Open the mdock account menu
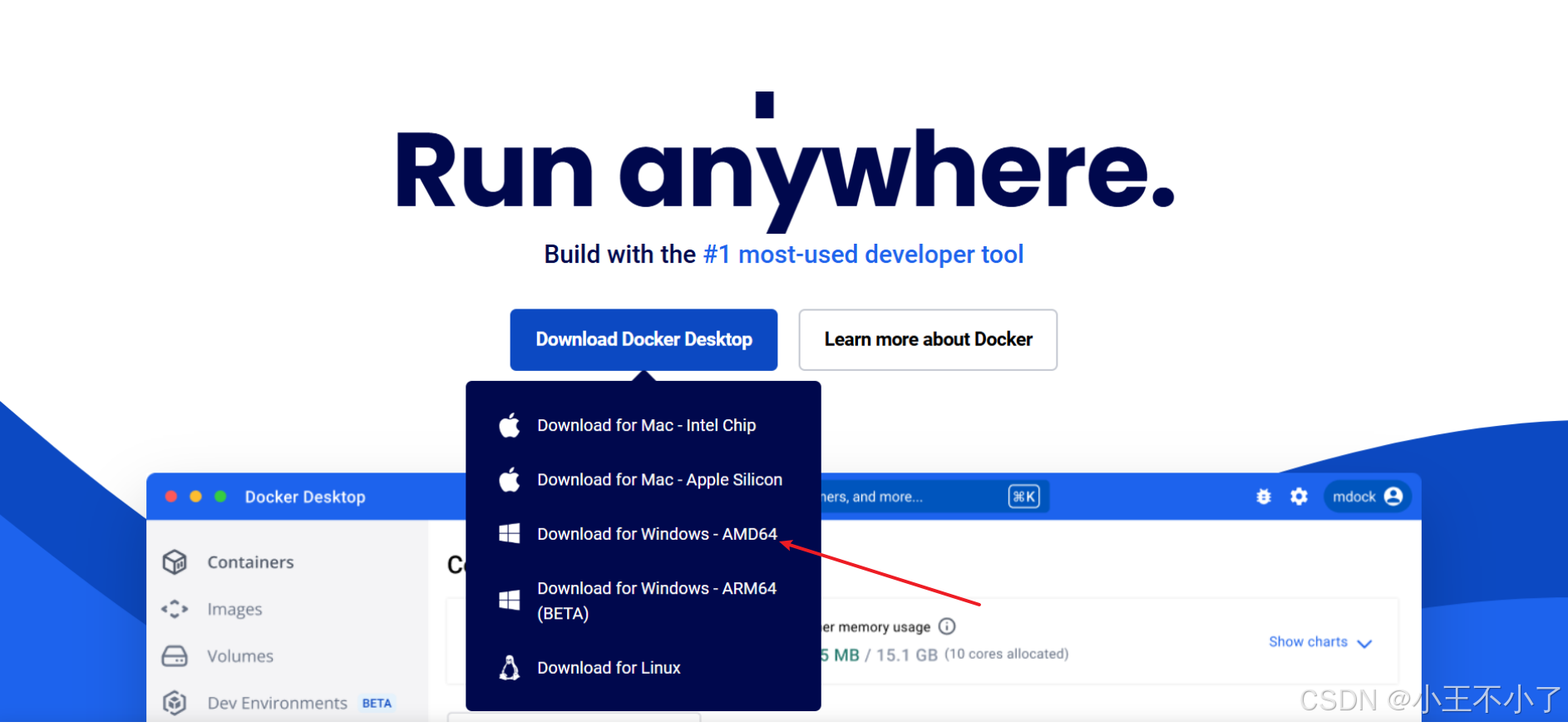The width and height of the screenshot is (1568, 727). [1367, 497]
